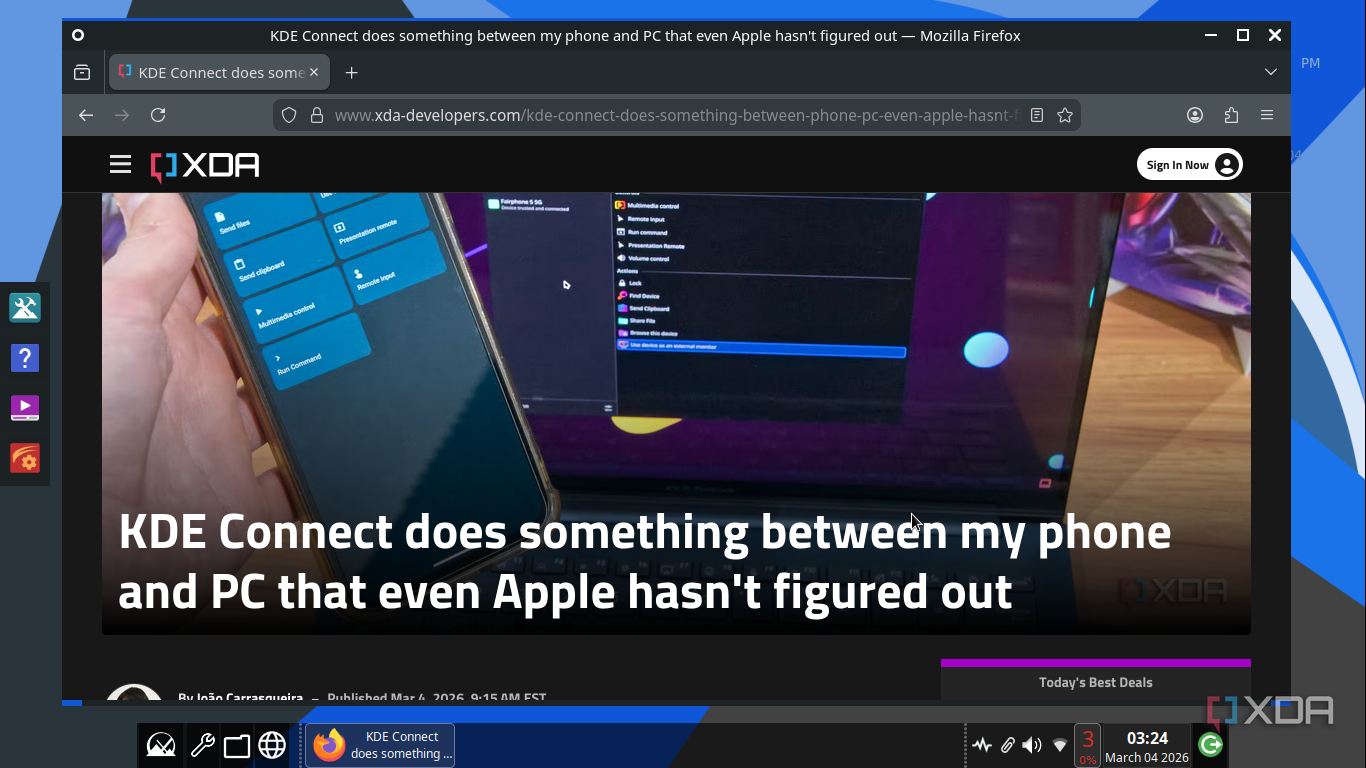The height and width of the screenshot is (768, 1366).
Task: Click the tracking protection shield icon
Action: 289,115
